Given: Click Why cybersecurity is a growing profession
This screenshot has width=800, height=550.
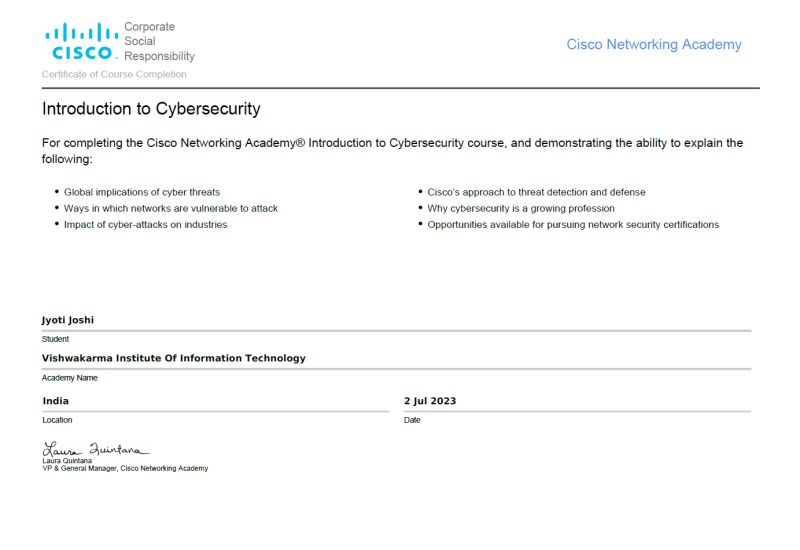Looking at the screenshot, I should tap(521, 208).
